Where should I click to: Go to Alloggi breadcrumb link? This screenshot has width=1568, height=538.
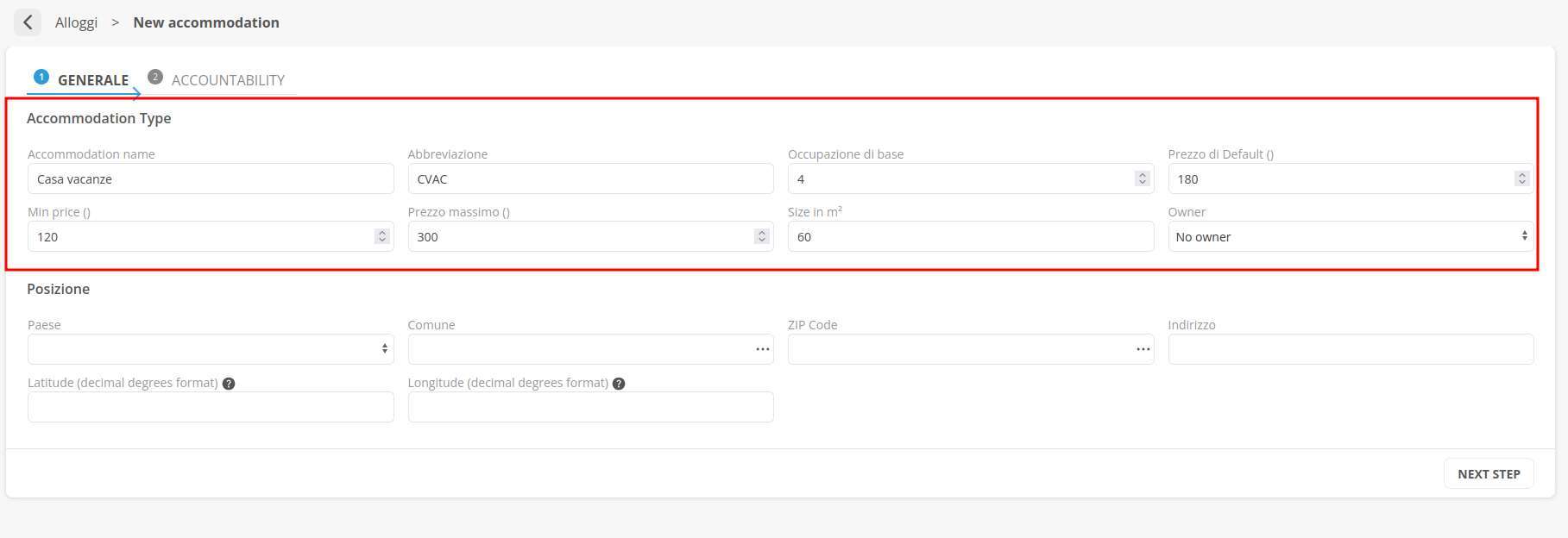76,22
